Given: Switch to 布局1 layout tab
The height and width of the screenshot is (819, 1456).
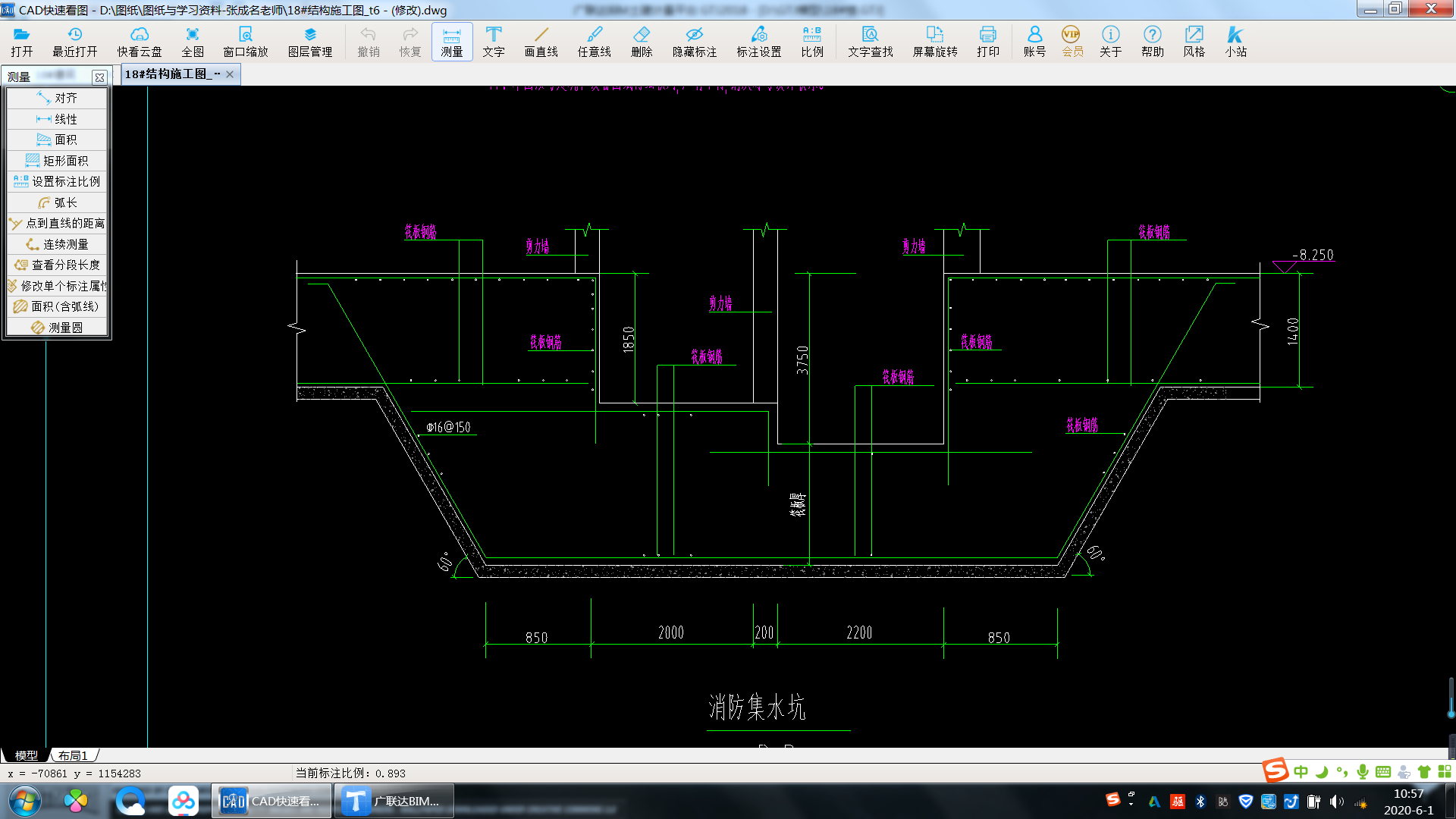Looking at the screenshot, I should [74, 755].
